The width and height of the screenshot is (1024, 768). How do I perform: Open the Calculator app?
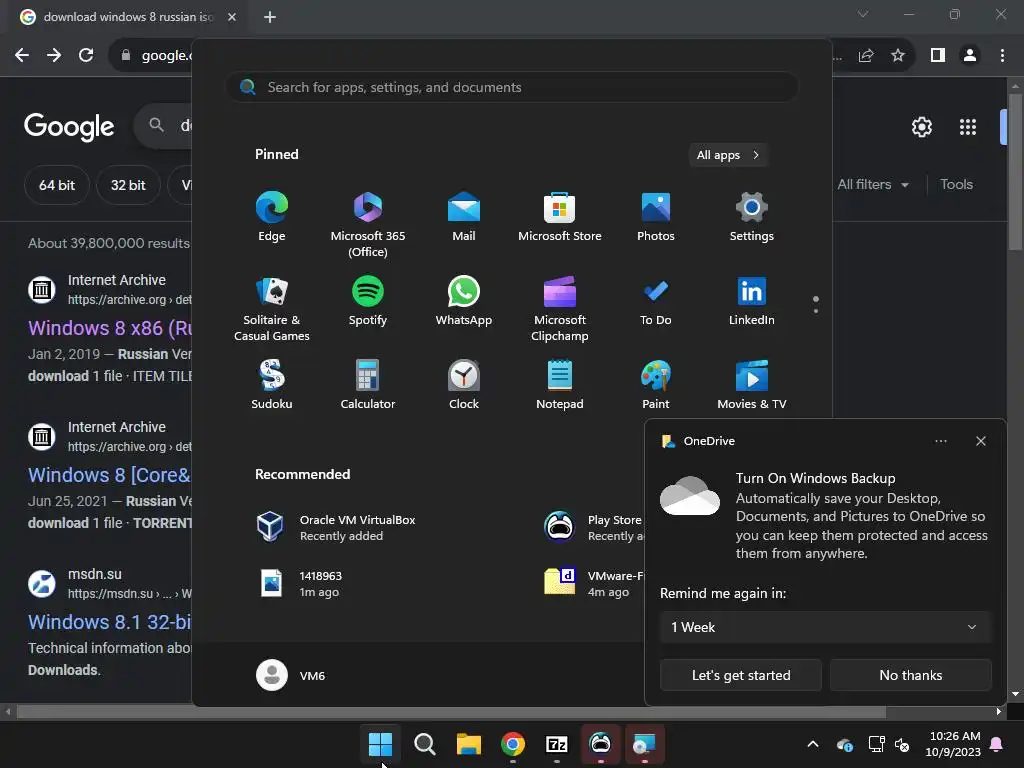point(368,385)
